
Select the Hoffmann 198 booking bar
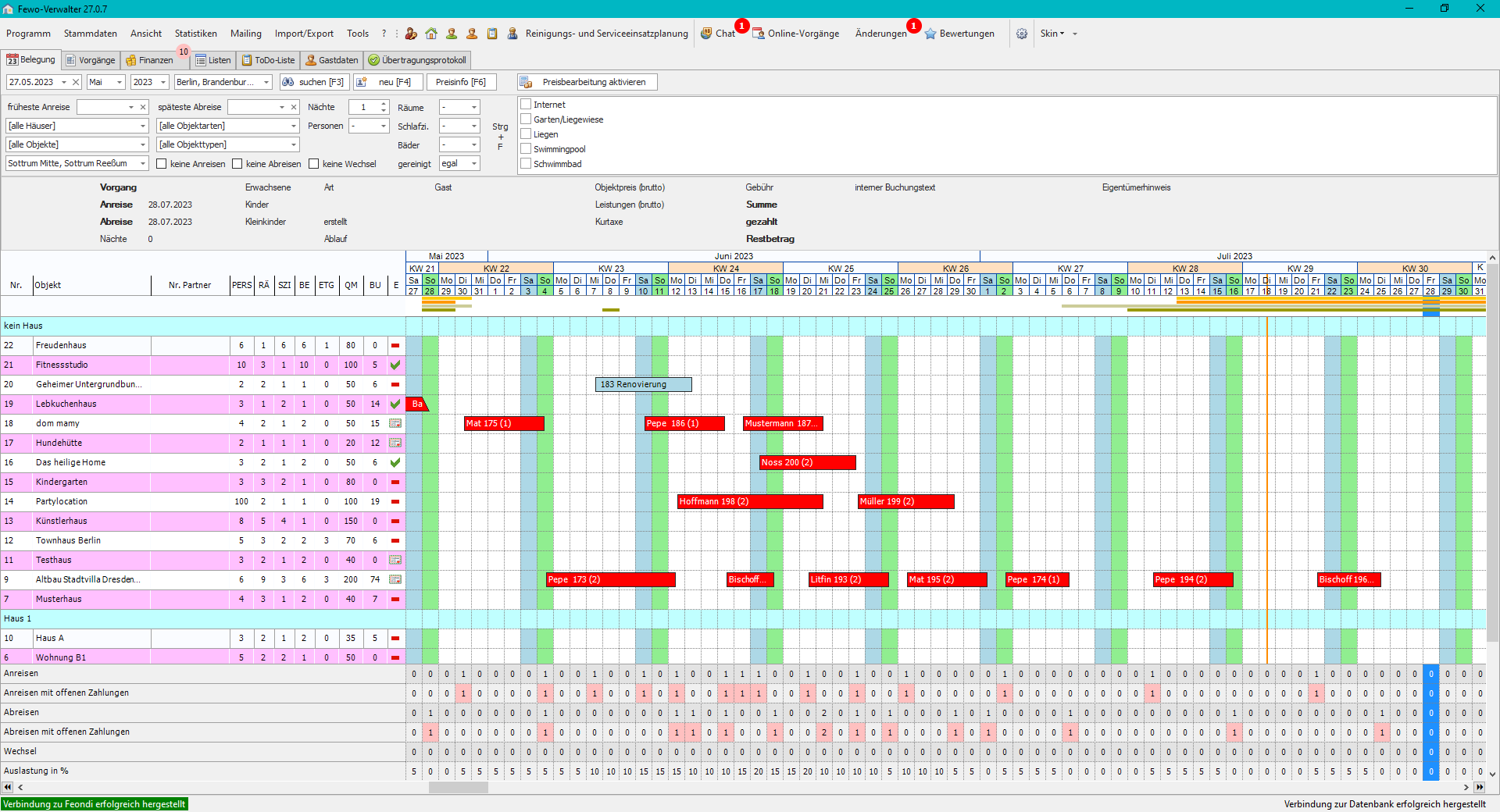coord(749,501)
